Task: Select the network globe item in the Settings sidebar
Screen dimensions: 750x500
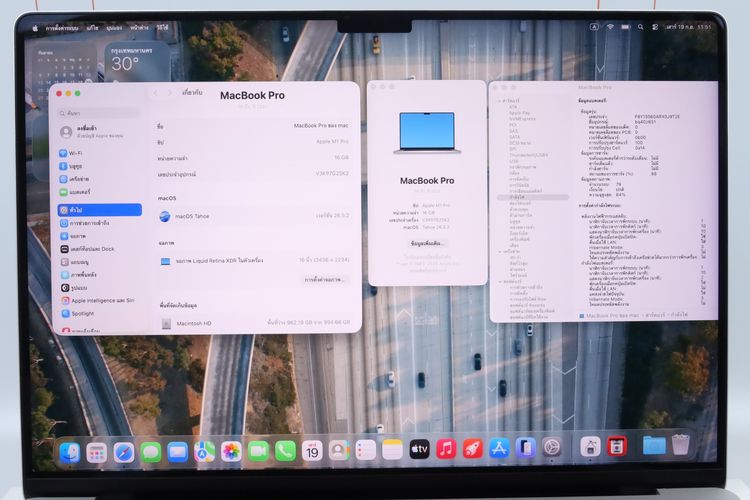Action: click(x=99, y=179)
